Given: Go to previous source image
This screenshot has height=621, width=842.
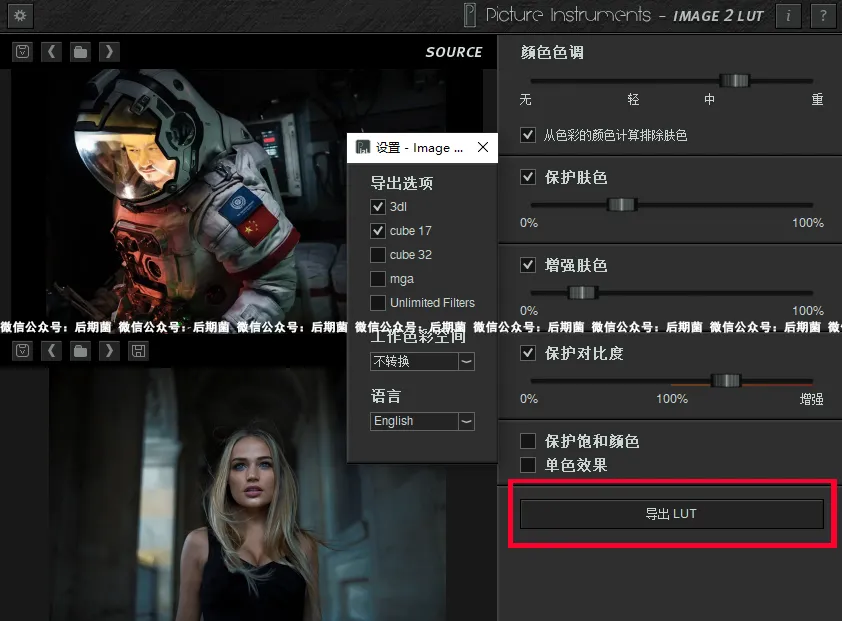Looking at the screenshot, I should pos(52,52).
